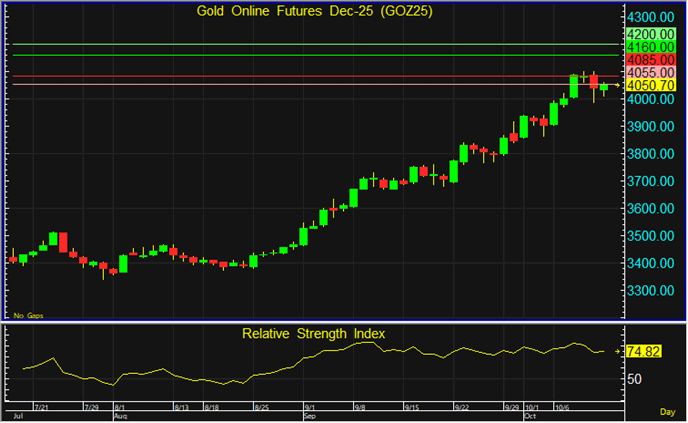Click the 'Day' timeframe label
The image size is (688, 423).
[667, 412]
